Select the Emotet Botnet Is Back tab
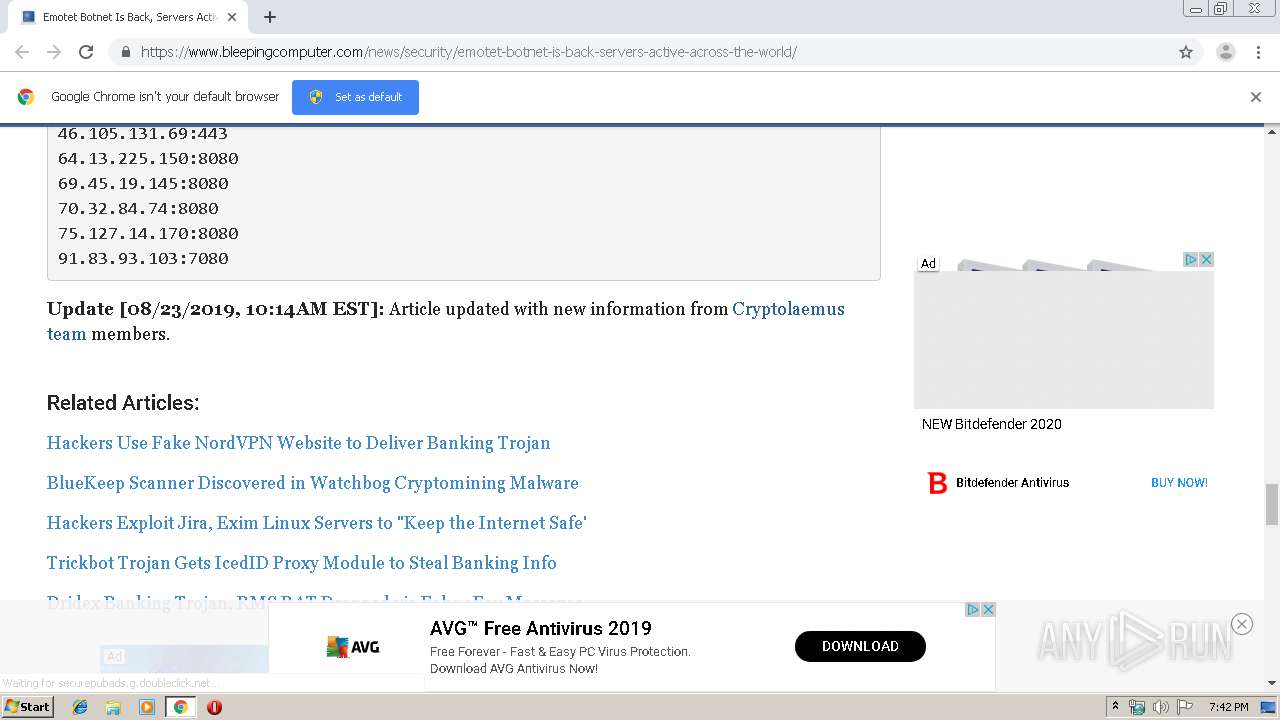Image resolution: width=1280 pixels, height=720 pixels. tap(127, 17)
